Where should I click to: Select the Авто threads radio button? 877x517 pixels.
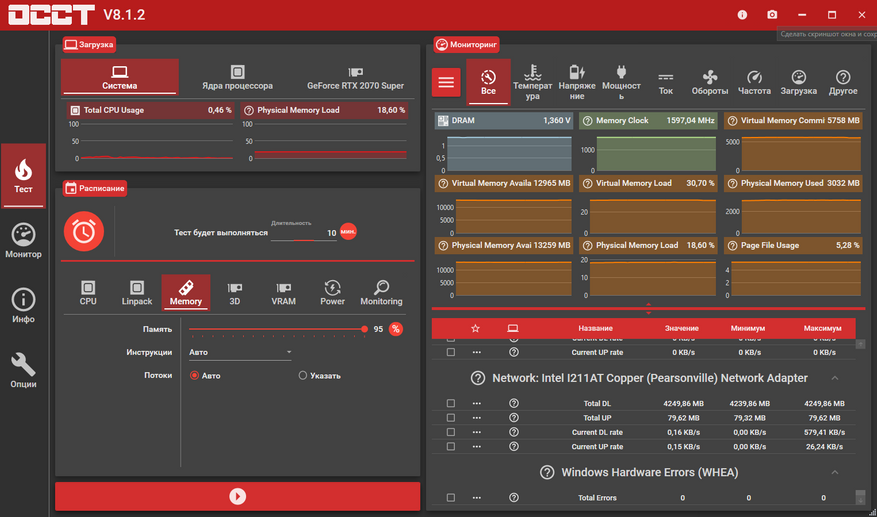[195, 376]
